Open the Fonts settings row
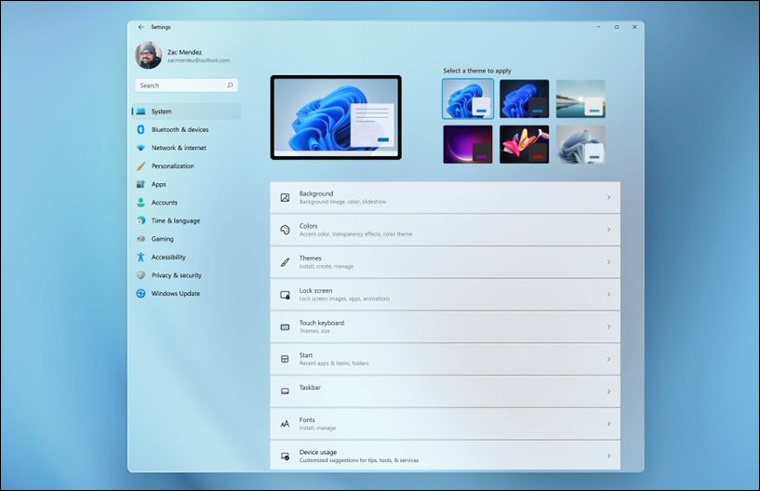 tap(445, 424)
